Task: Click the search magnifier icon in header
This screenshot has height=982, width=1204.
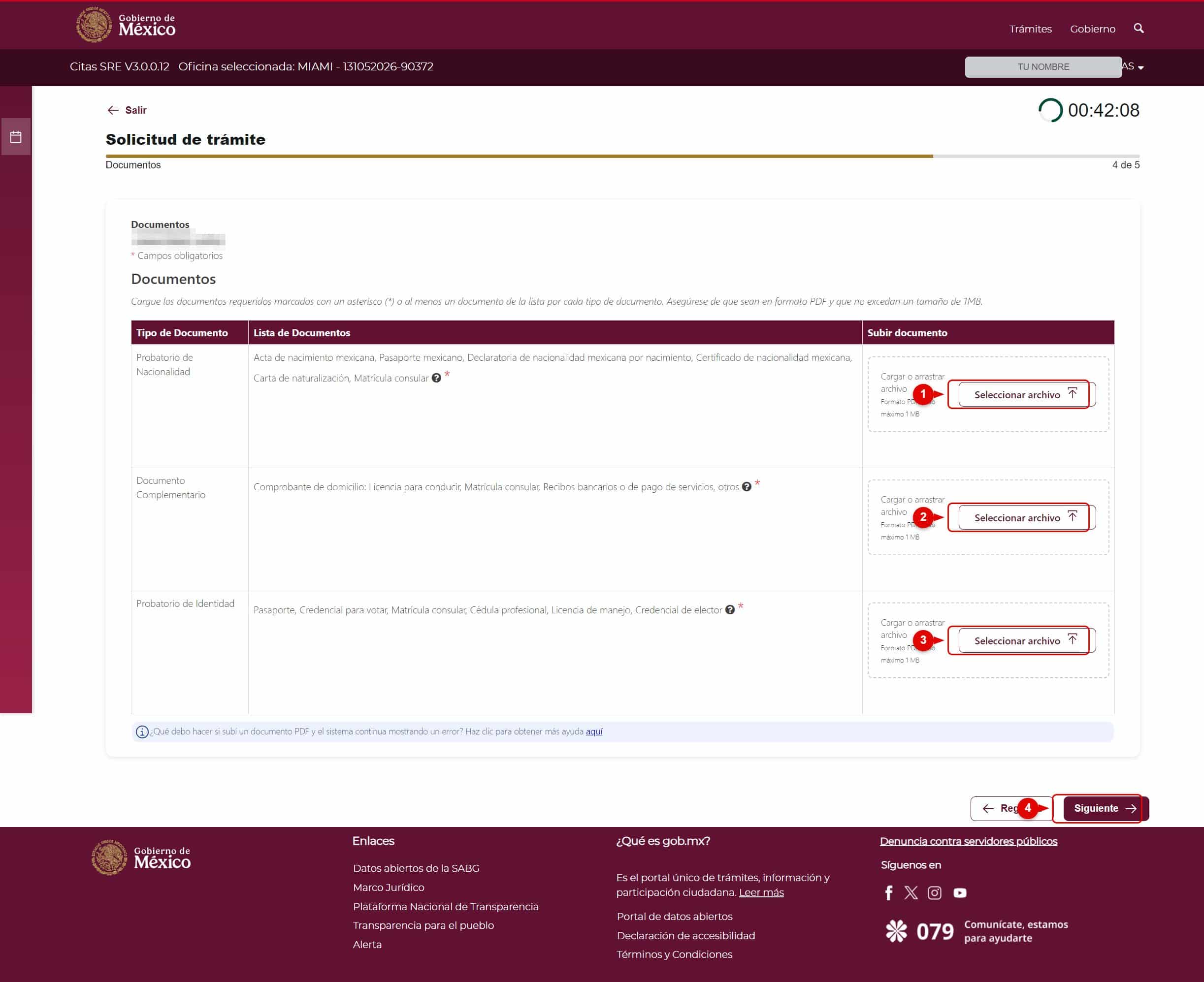Action: click(x=1139, y=28)
